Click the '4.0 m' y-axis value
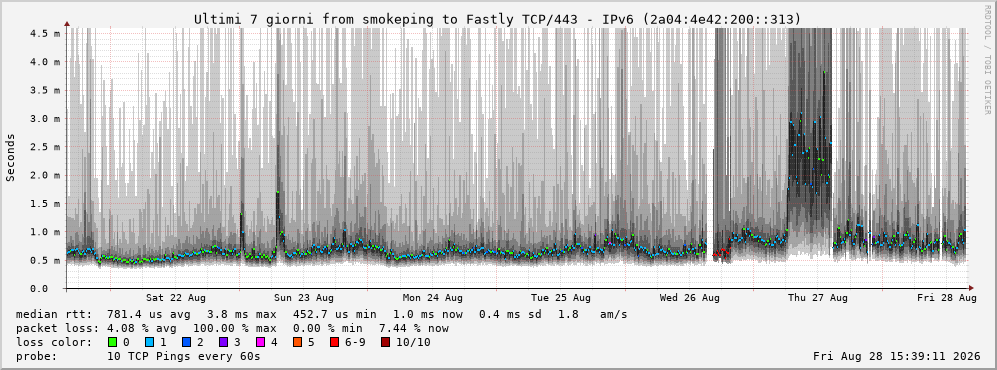Viewport: 997px width, 370px height. tap(45, 62)
